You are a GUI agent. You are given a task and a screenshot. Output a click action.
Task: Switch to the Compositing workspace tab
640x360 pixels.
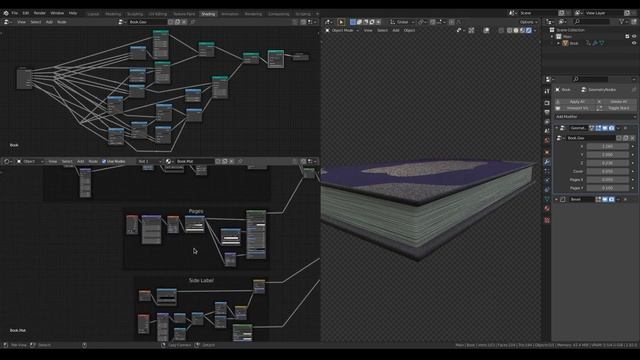tap(279, 14)
